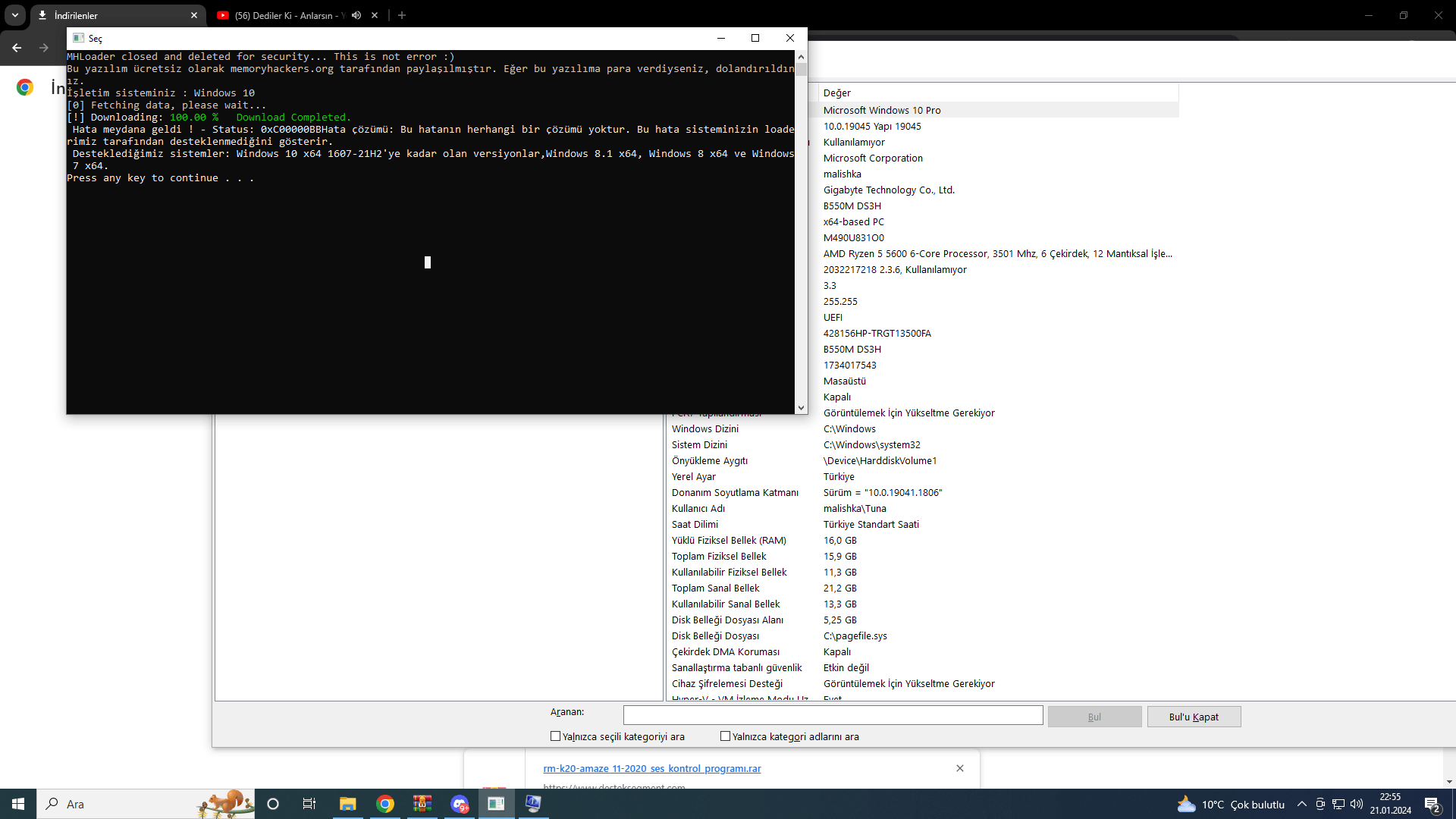
Task: Click the Bul'u Kapat button
Action: click(x=1194, y=717)
